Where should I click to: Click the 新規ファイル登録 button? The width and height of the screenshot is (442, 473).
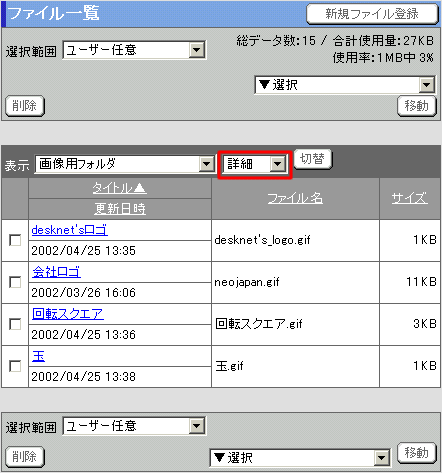[x=372, y=14]
